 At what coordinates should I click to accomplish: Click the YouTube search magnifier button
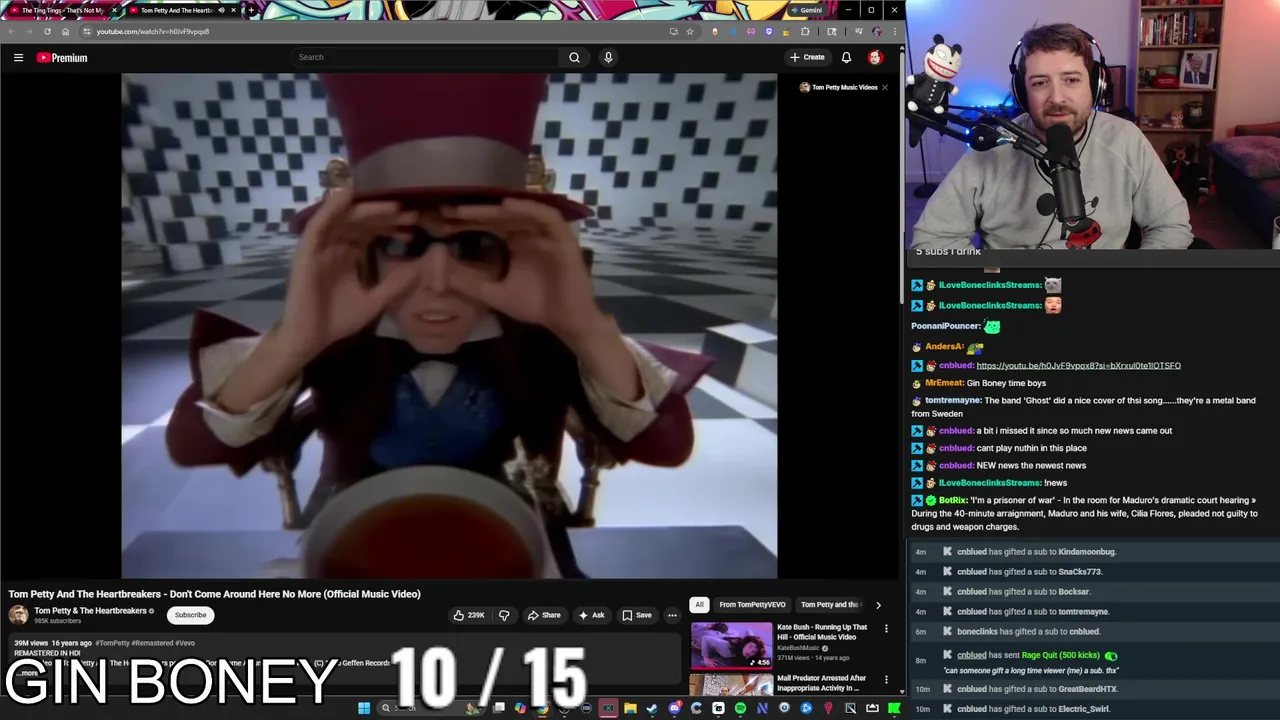[574, 57]
